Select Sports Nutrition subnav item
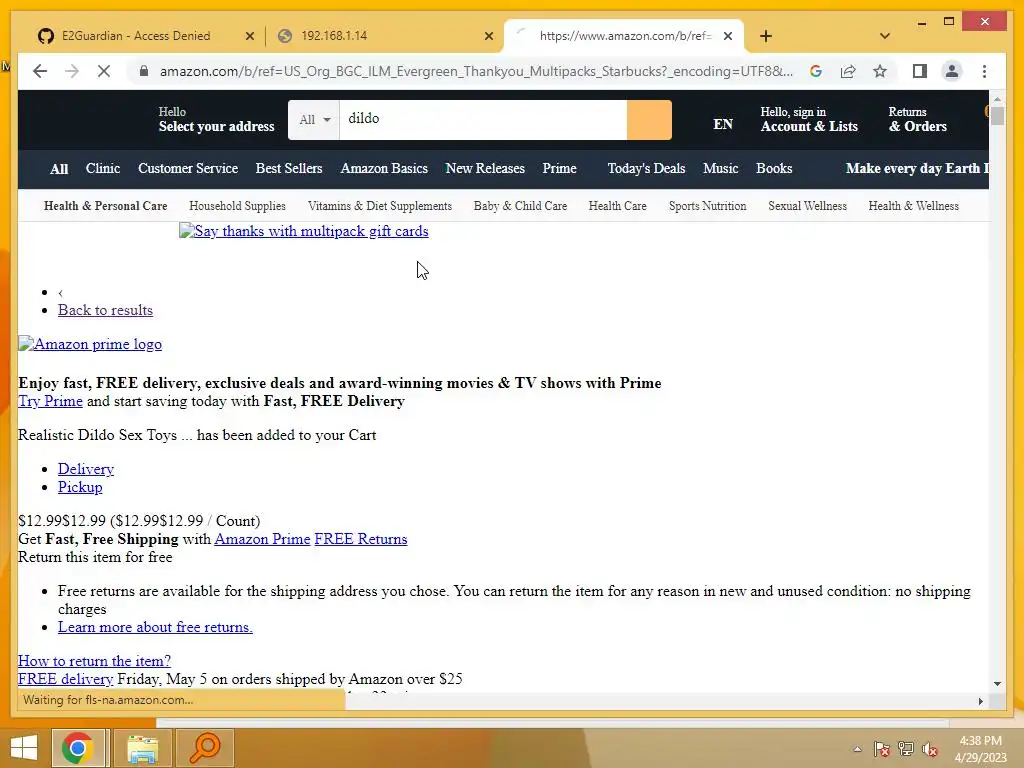The image size is (1024, 768). 707,206
